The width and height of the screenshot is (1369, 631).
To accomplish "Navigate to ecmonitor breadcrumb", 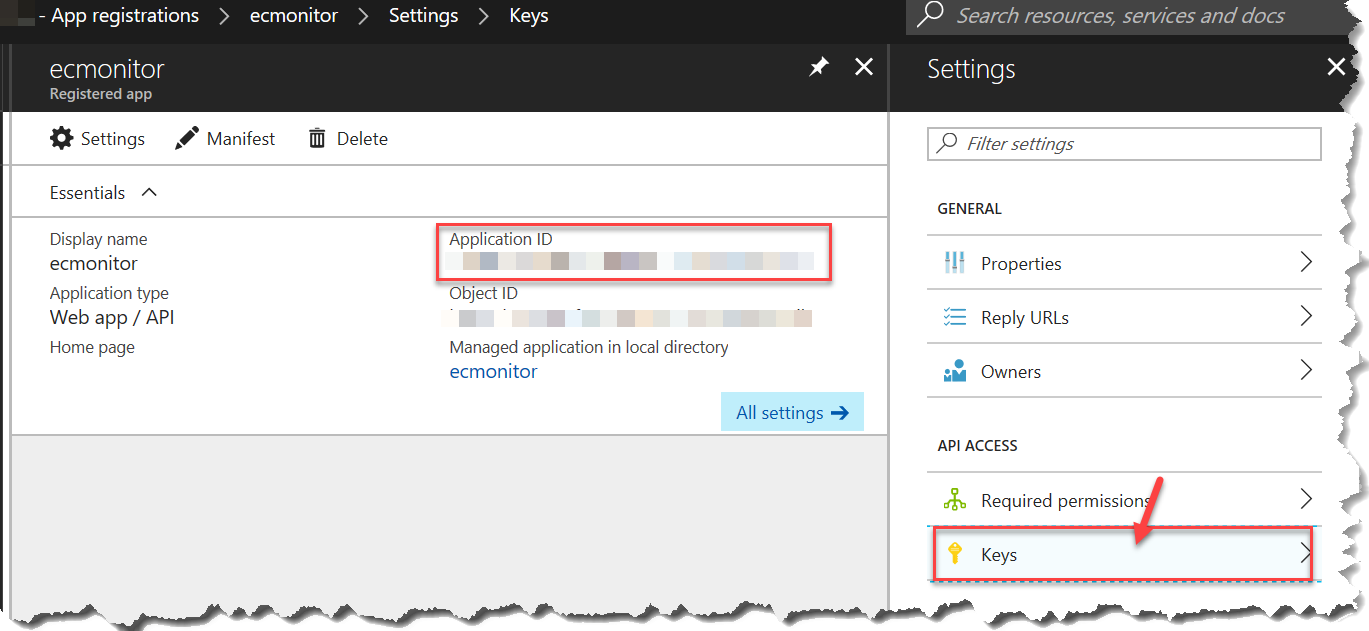I will tap(293, 16).
